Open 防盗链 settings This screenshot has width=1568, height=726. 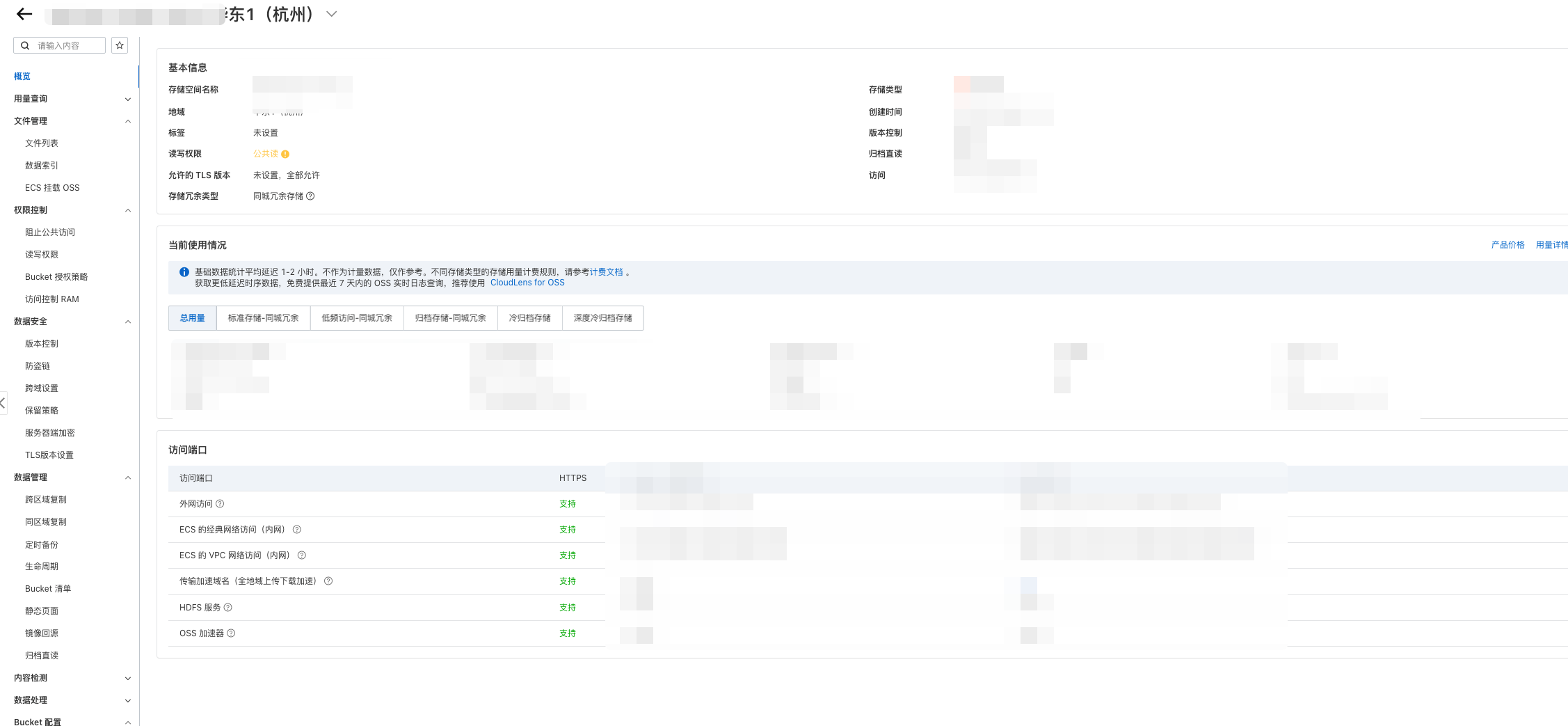tap(38, 366)
